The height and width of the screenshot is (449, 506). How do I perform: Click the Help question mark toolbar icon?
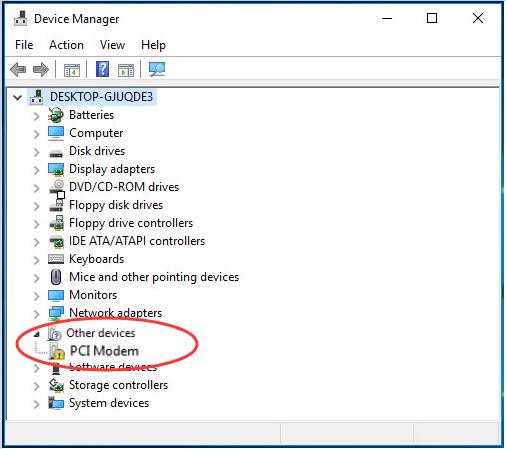[103, 69]
